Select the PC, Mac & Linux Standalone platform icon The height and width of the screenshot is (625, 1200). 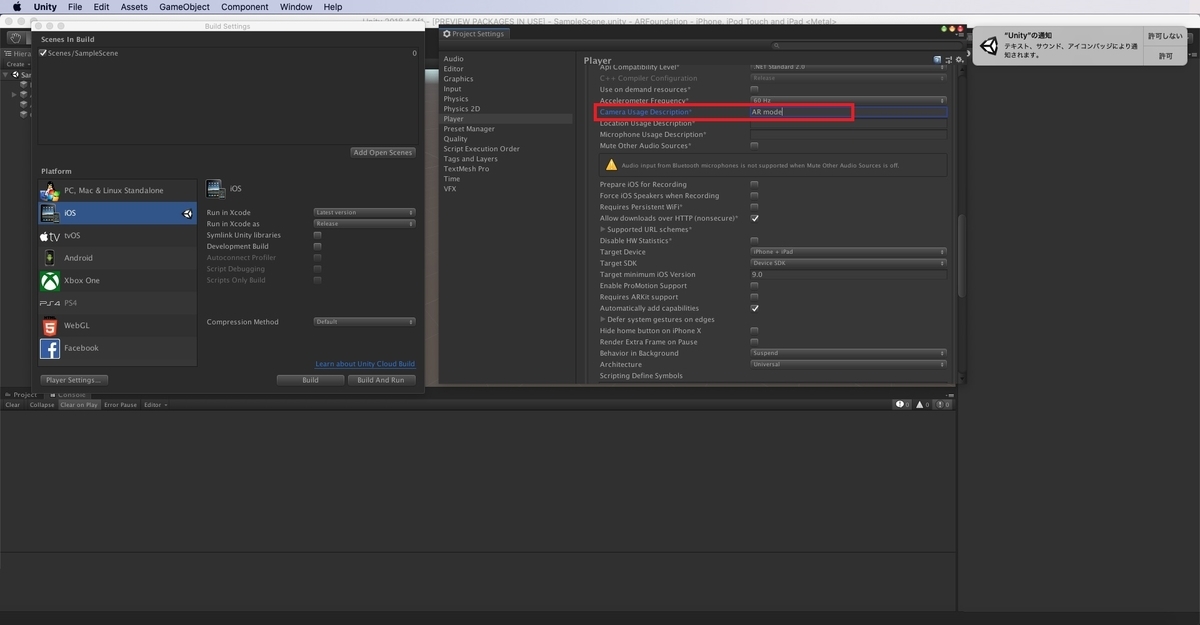point(50,190)
